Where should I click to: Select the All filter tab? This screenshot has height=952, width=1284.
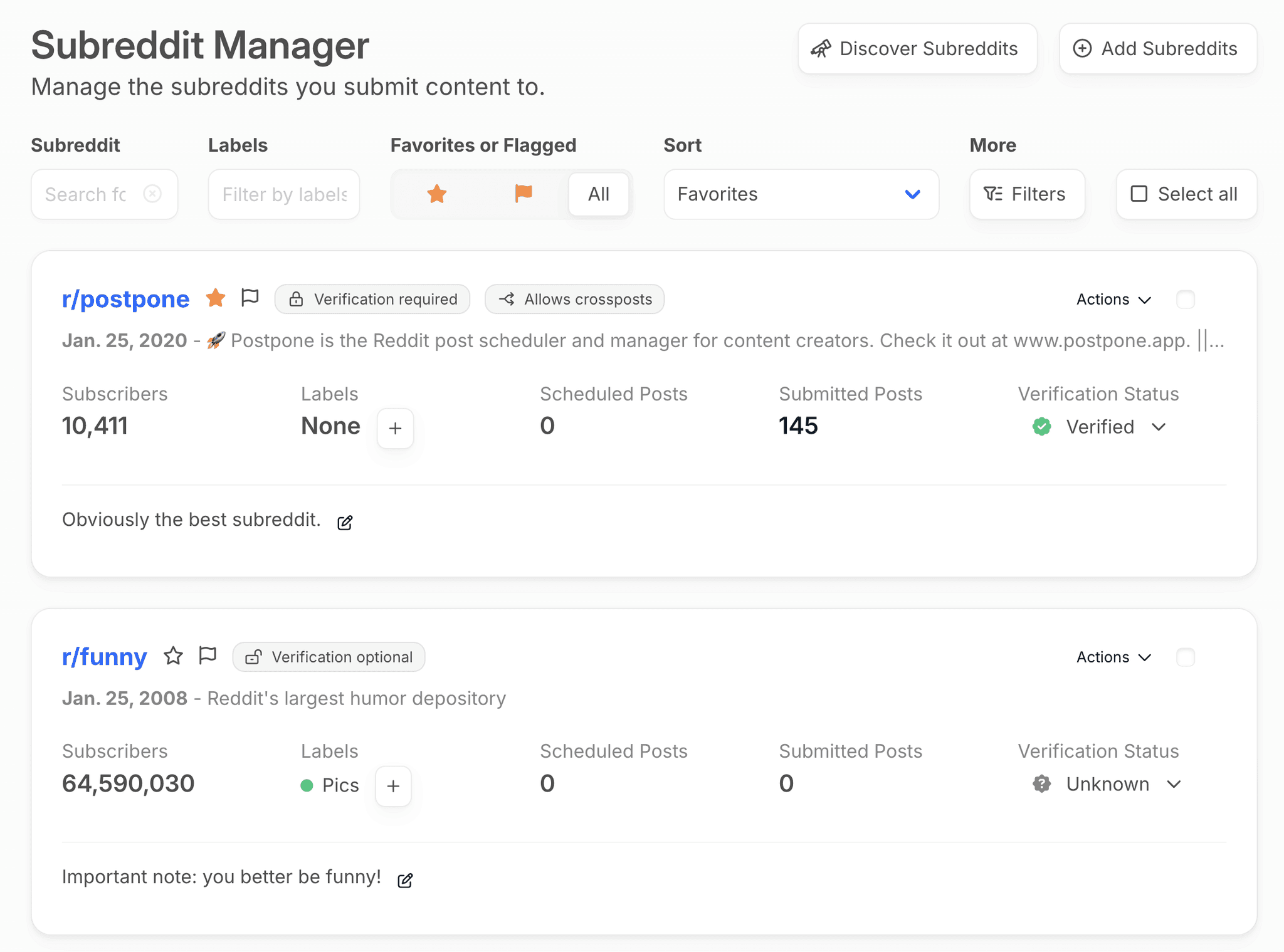pos(598,194)
